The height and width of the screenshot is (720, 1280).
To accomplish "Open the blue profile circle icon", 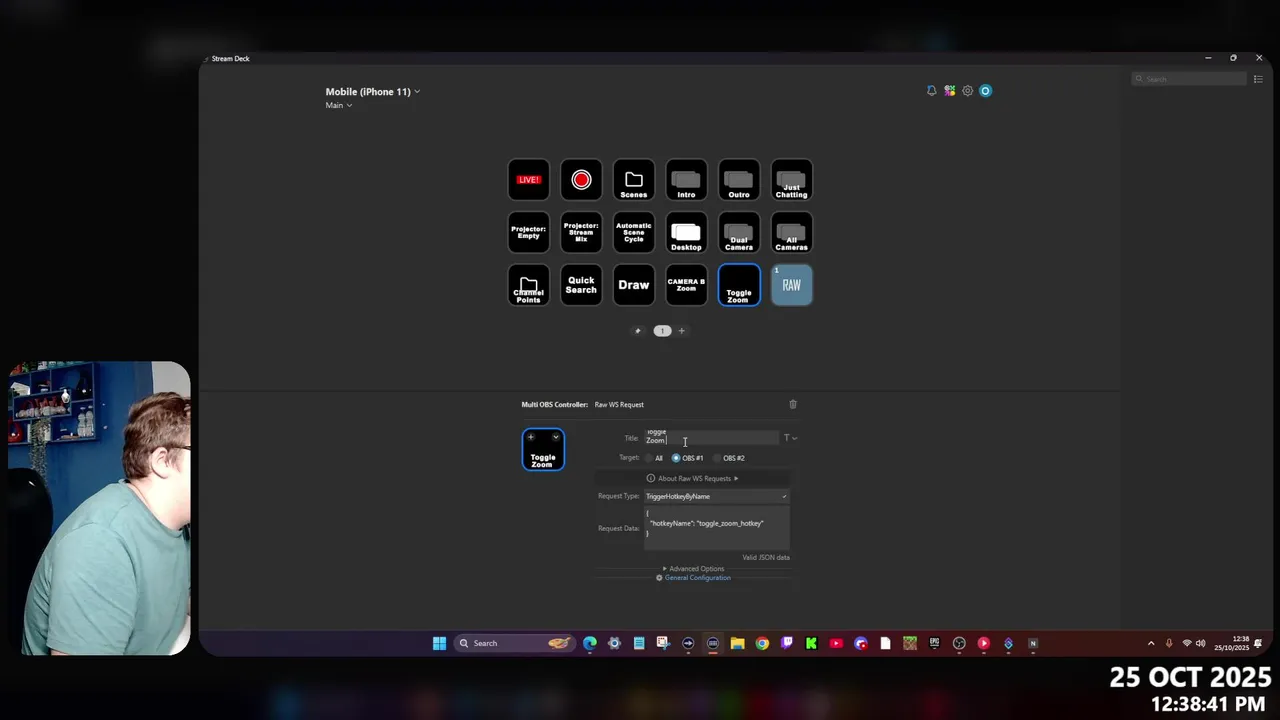I will click(x=985, y=91).
